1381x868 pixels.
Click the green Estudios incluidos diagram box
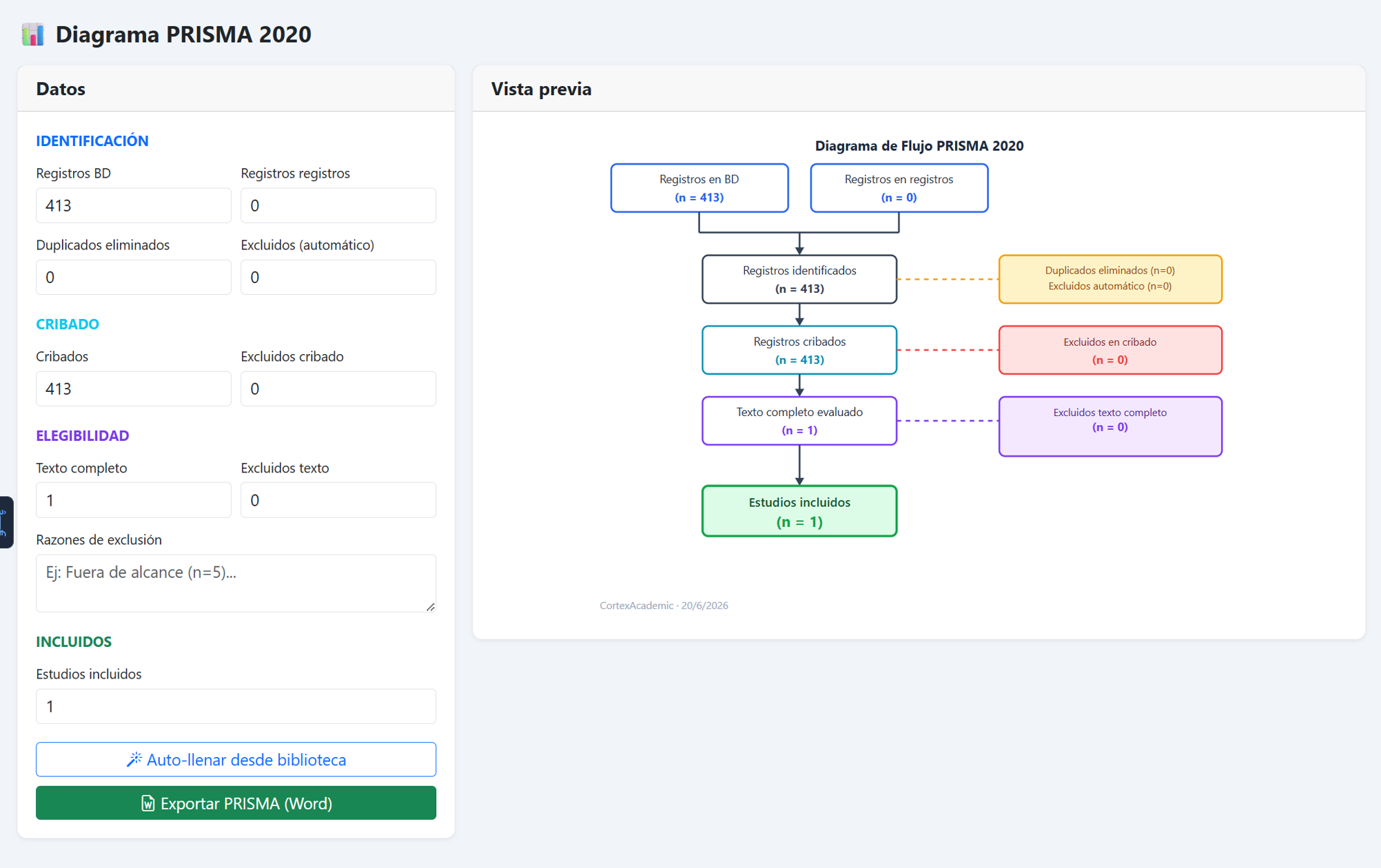799,511
